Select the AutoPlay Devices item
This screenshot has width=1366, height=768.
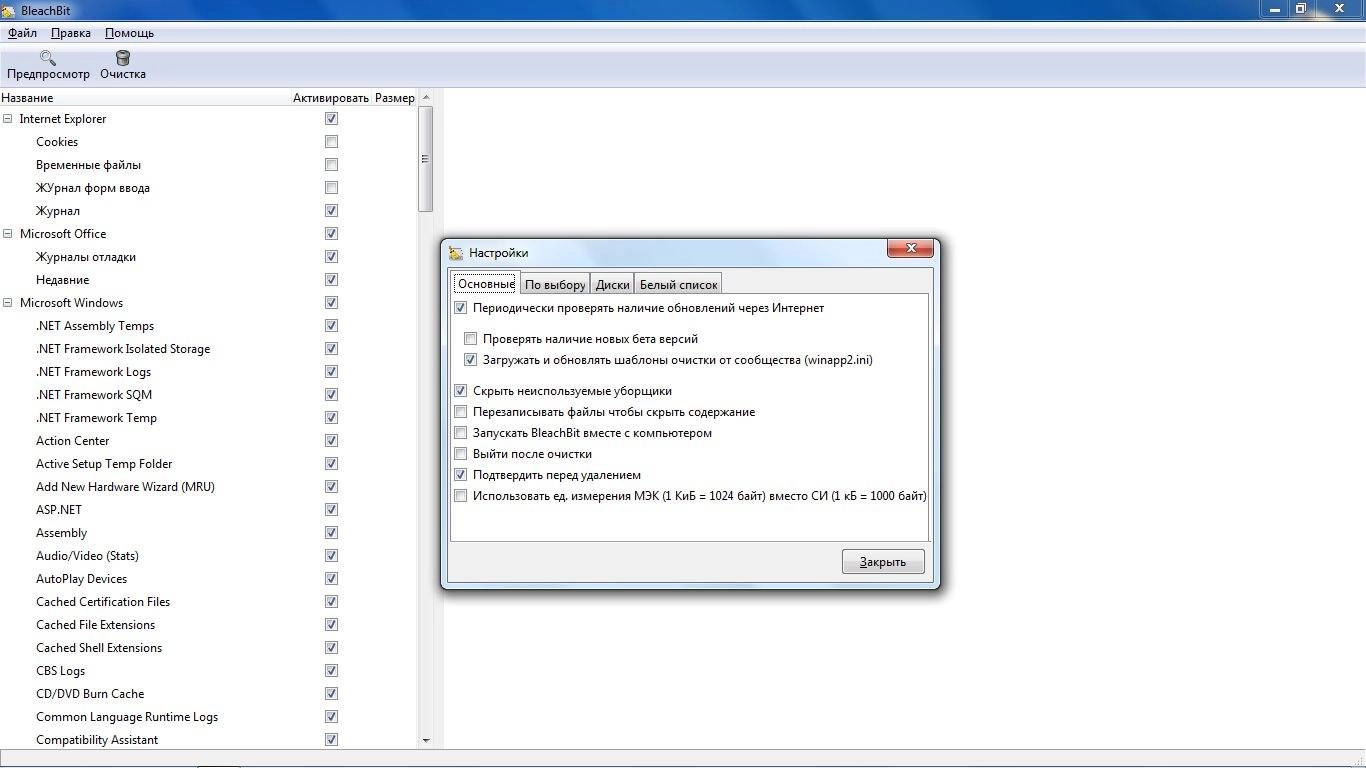tap(81, 579)
